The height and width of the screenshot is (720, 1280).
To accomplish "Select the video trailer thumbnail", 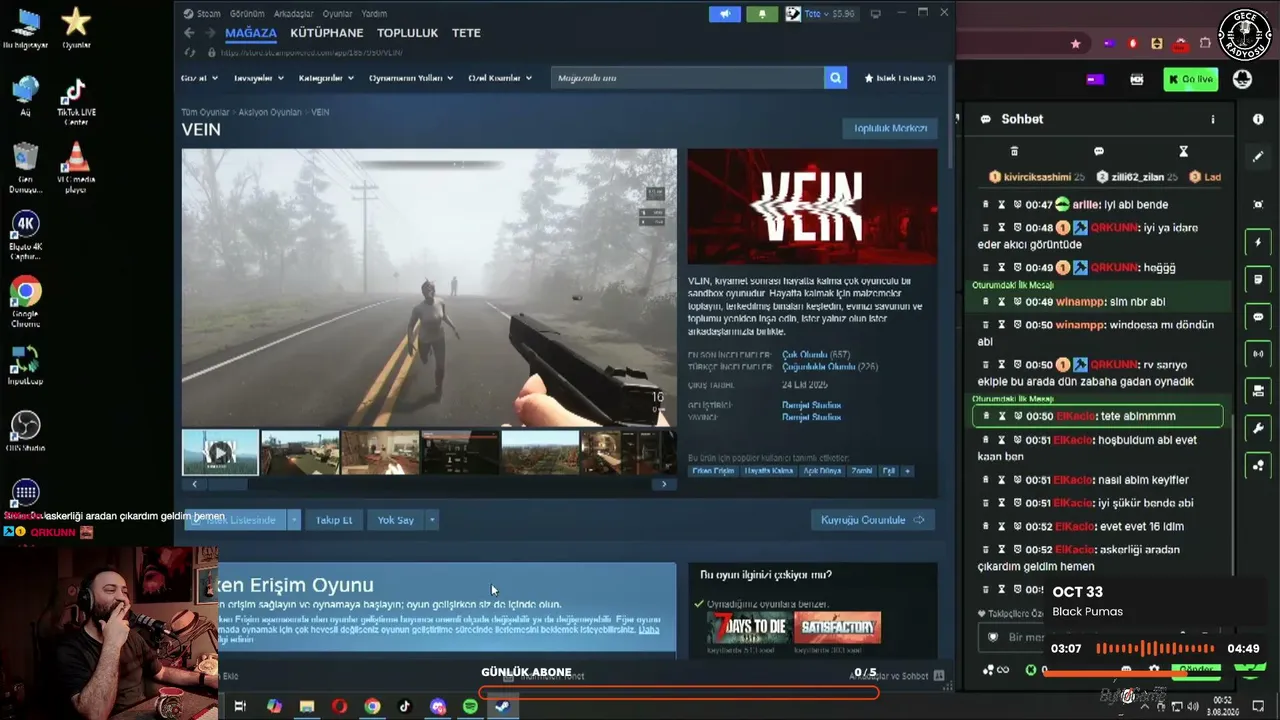I will [x=220, y=452].
